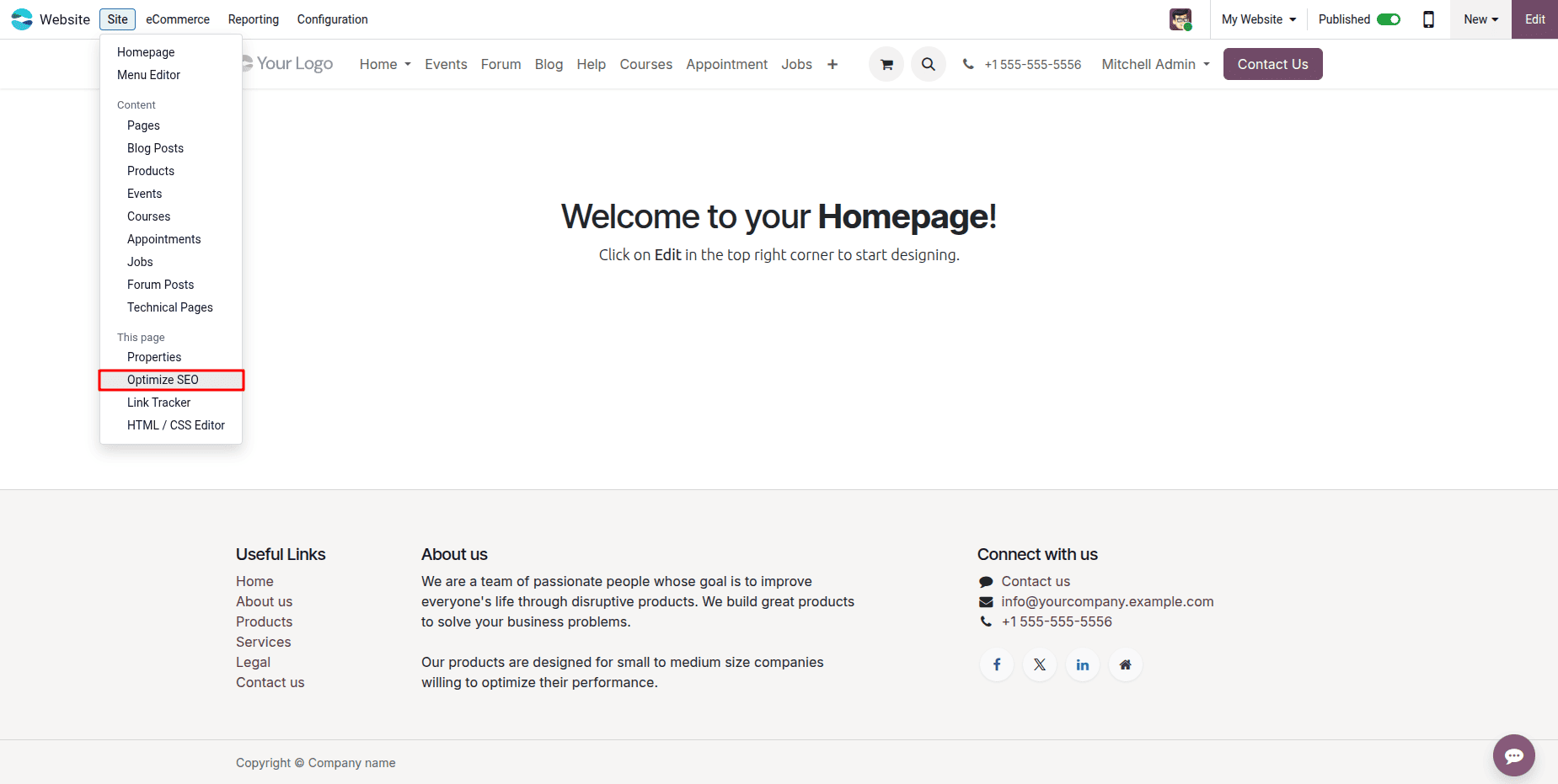This screenshot has width=1558, height=784.
Task: Open the Reporting menu
Action: click(x=254, y=19)
